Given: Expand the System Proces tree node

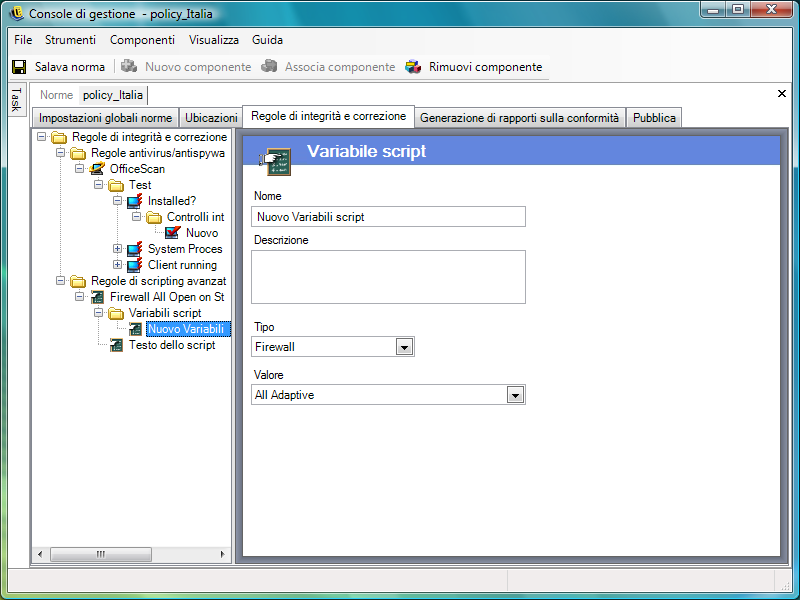Looking at the screenshot, I should tap(117, 248).
